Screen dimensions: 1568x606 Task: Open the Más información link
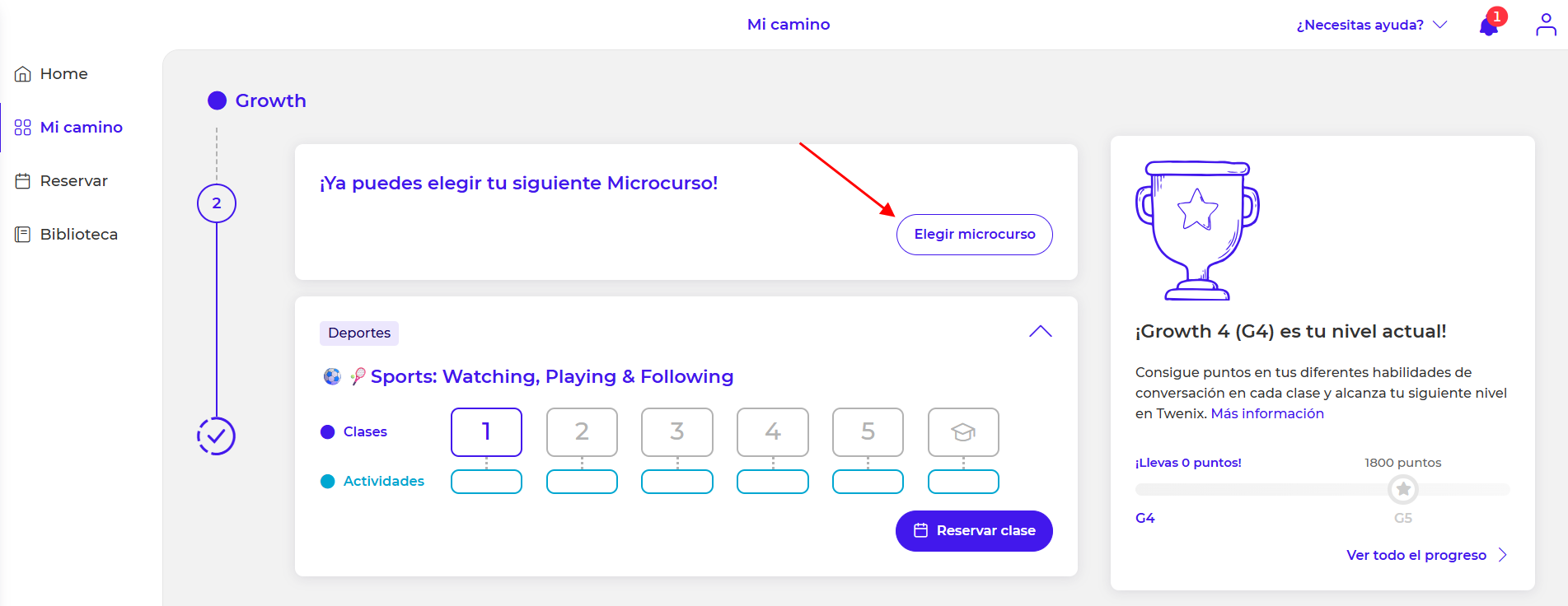click(x=1267, y=413)
